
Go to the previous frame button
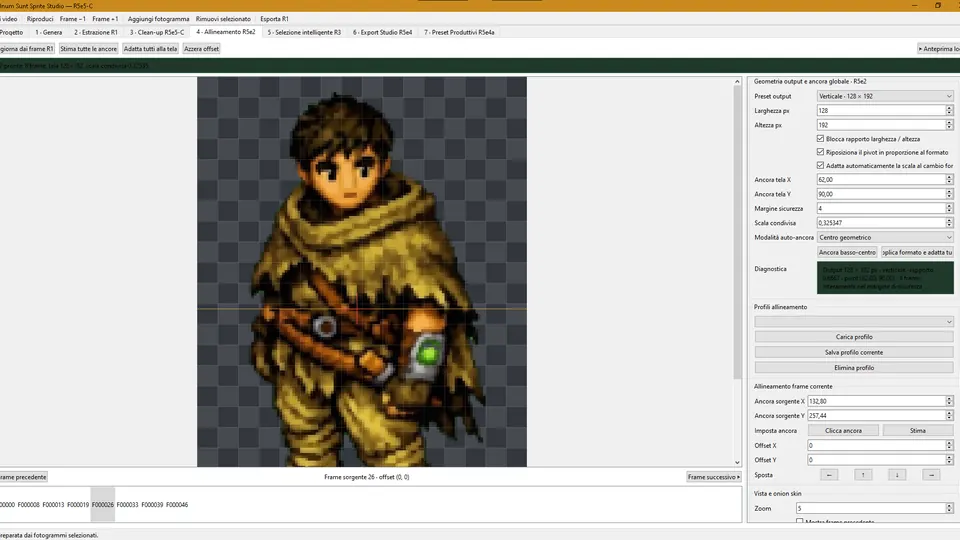(23, 477)
